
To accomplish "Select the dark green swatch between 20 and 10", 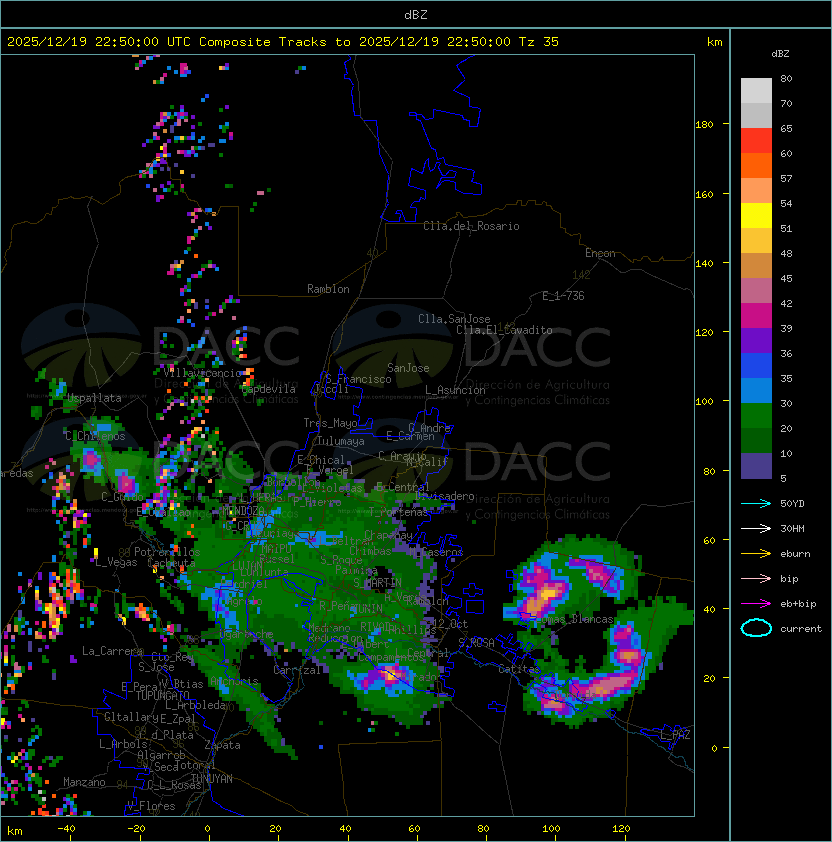I will pos(756,440).
